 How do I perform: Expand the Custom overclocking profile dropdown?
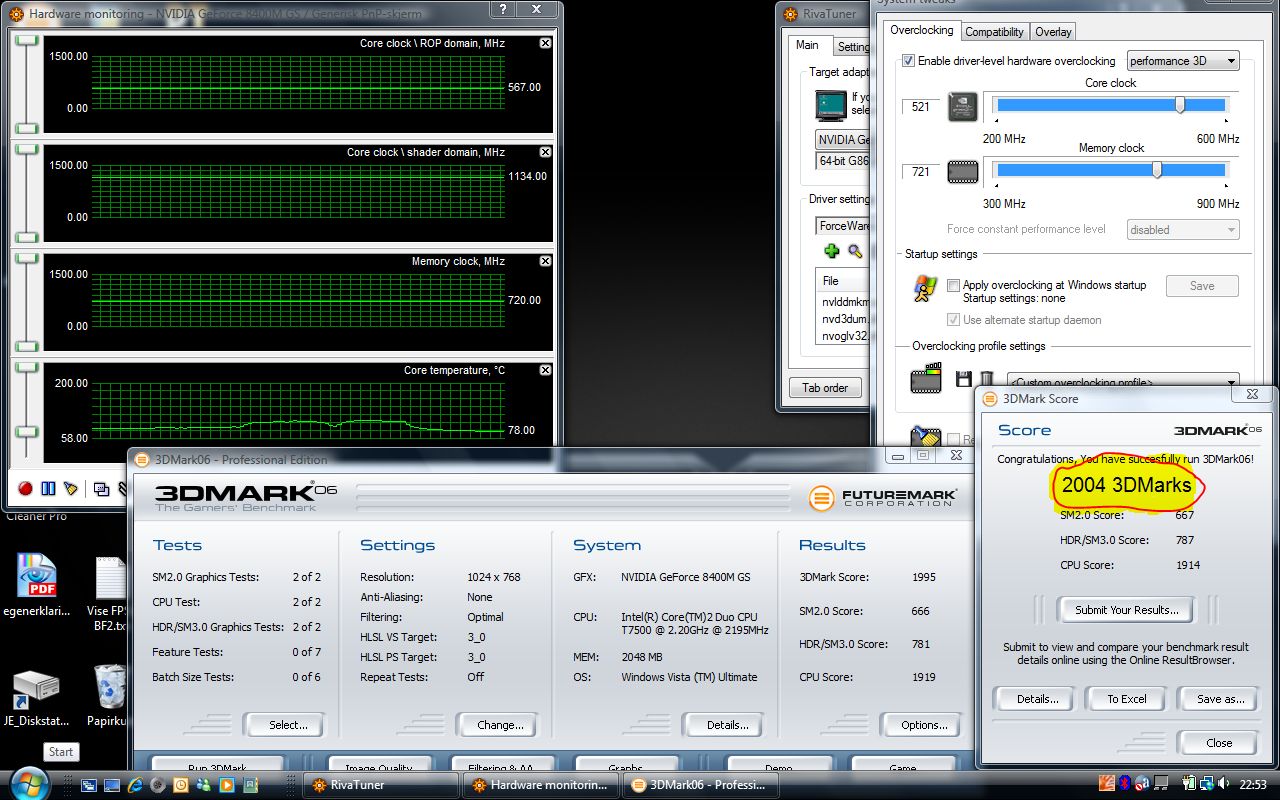(1123, 382)
